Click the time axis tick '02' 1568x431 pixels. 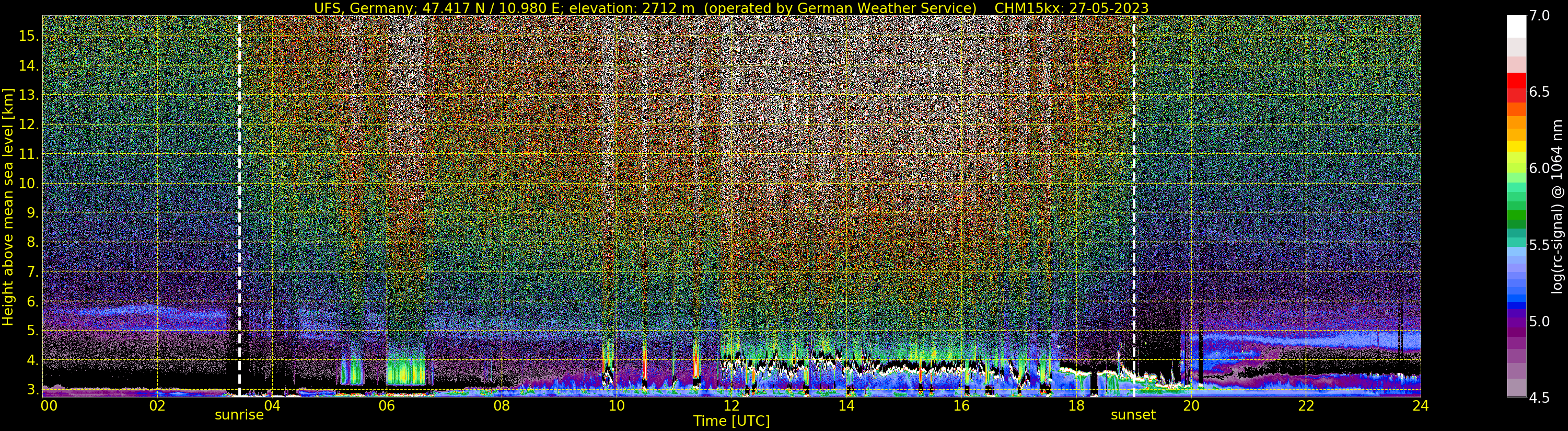pyautogui.click(x=157, y=405)
